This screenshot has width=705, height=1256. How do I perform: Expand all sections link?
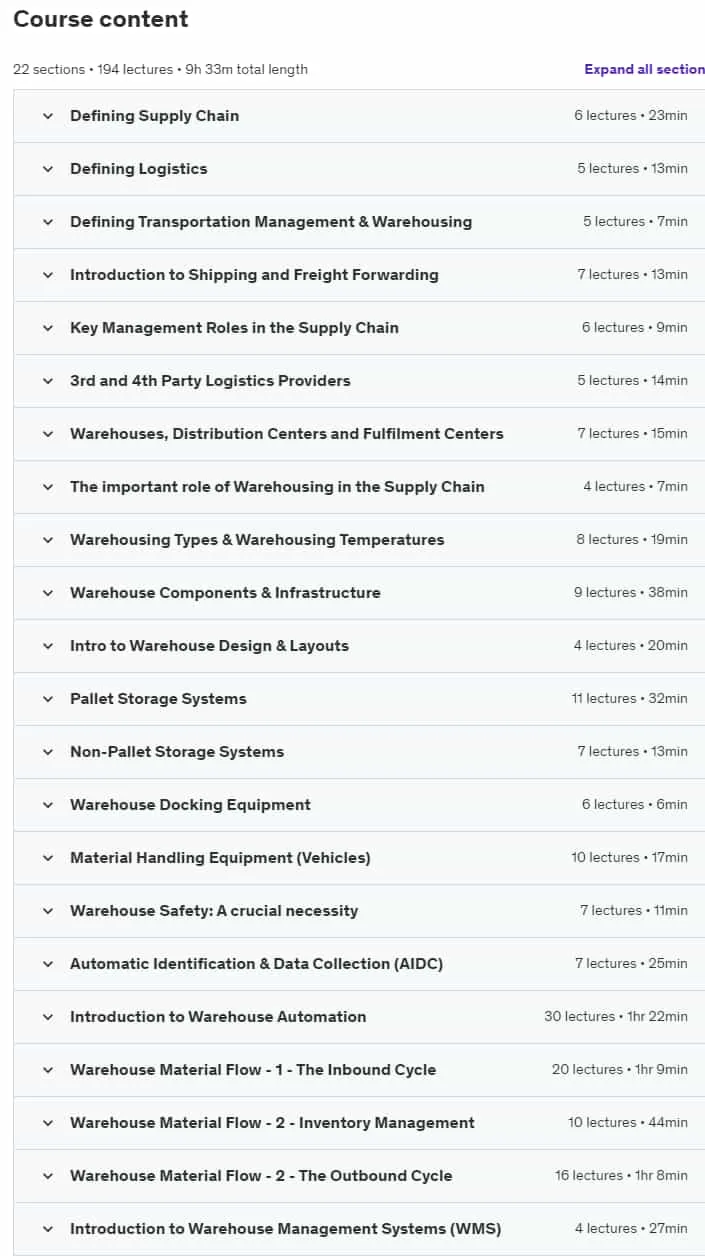pos(644,69)
